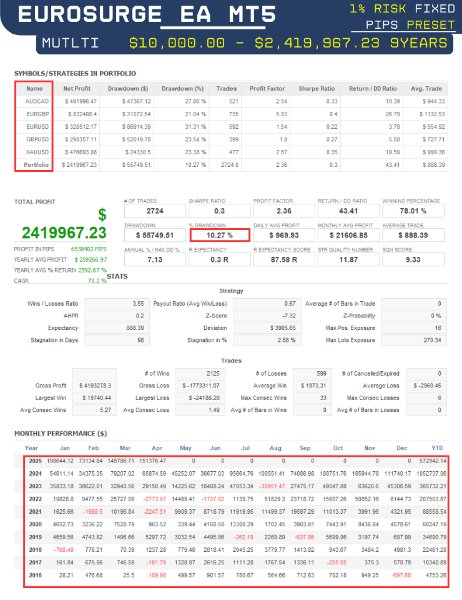Click the '# OF TRADES' value box 2724
462x600 pixels.
point(155,211)
